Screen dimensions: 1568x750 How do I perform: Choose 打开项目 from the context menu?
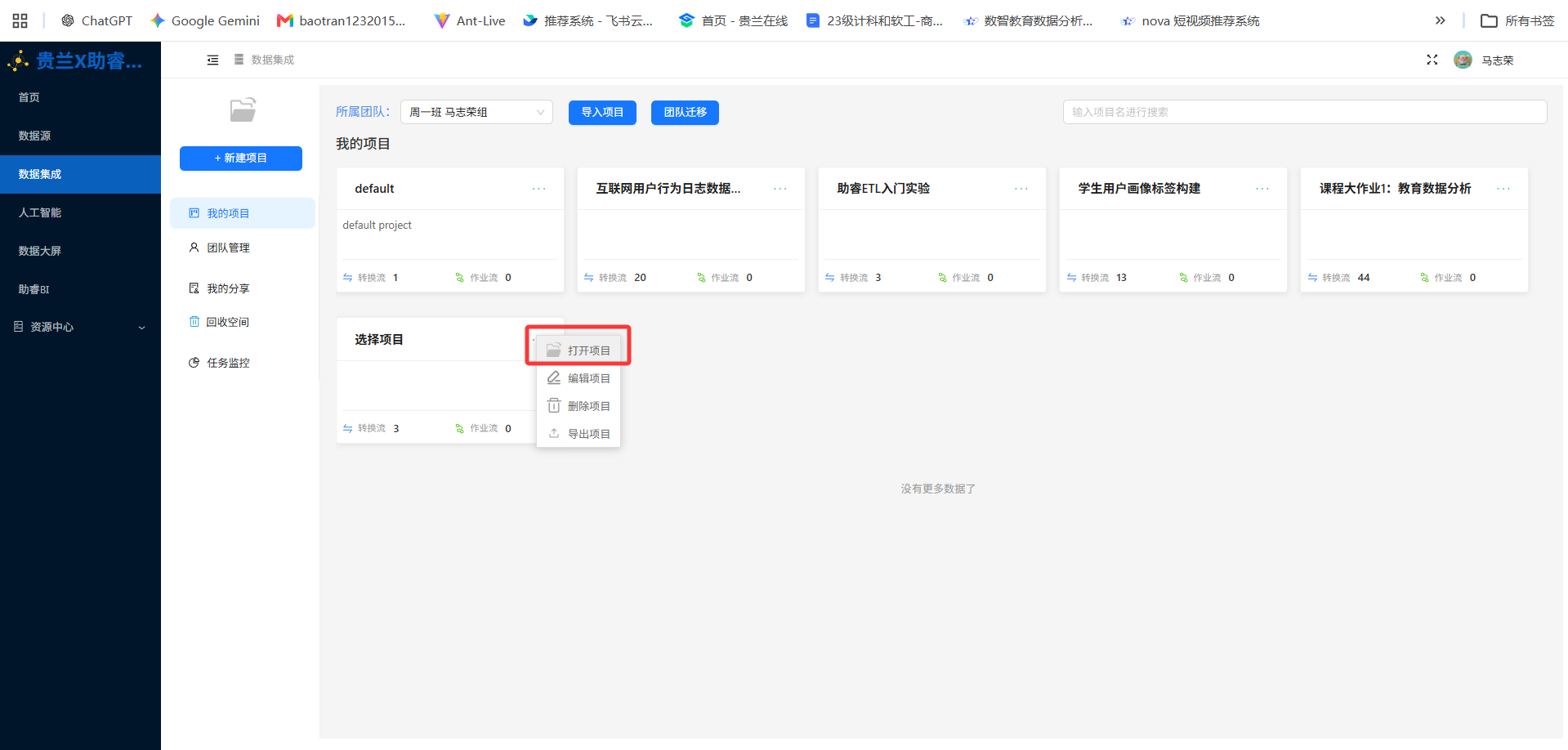(x=579, y=350)
